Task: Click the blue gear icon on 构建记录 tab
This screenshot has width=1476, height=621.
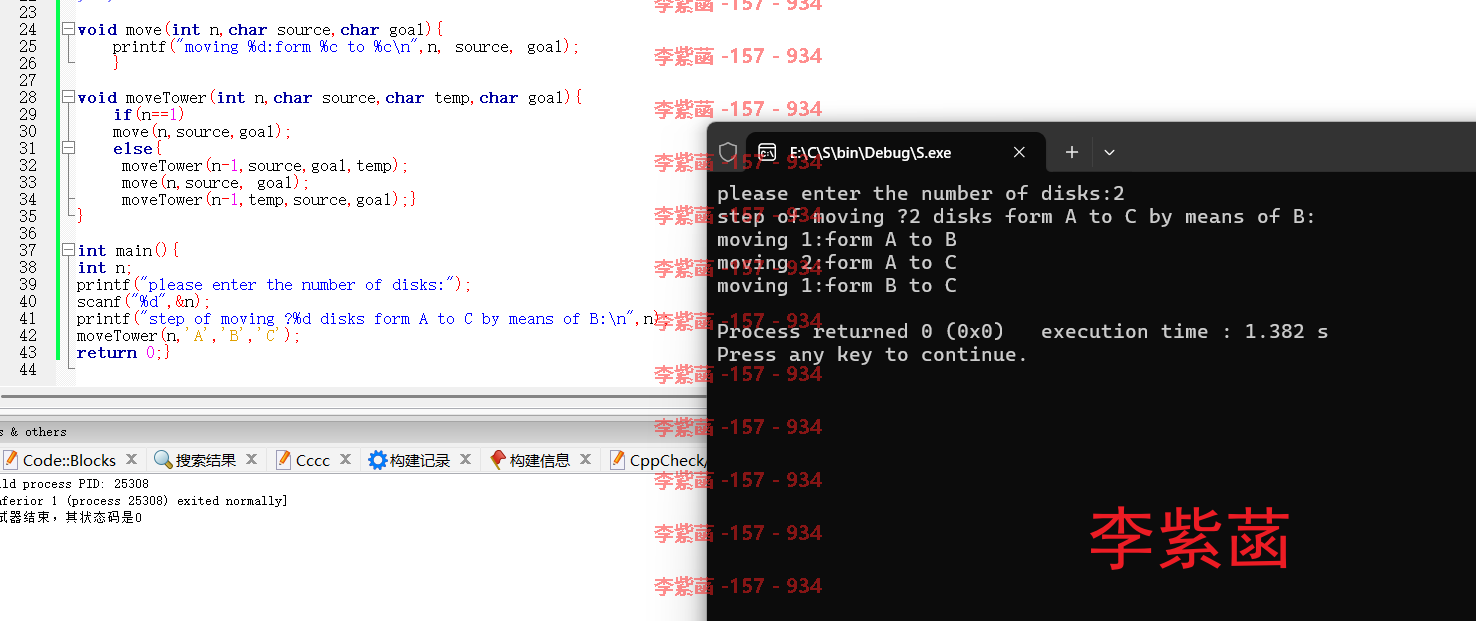Action: point(377,460)
